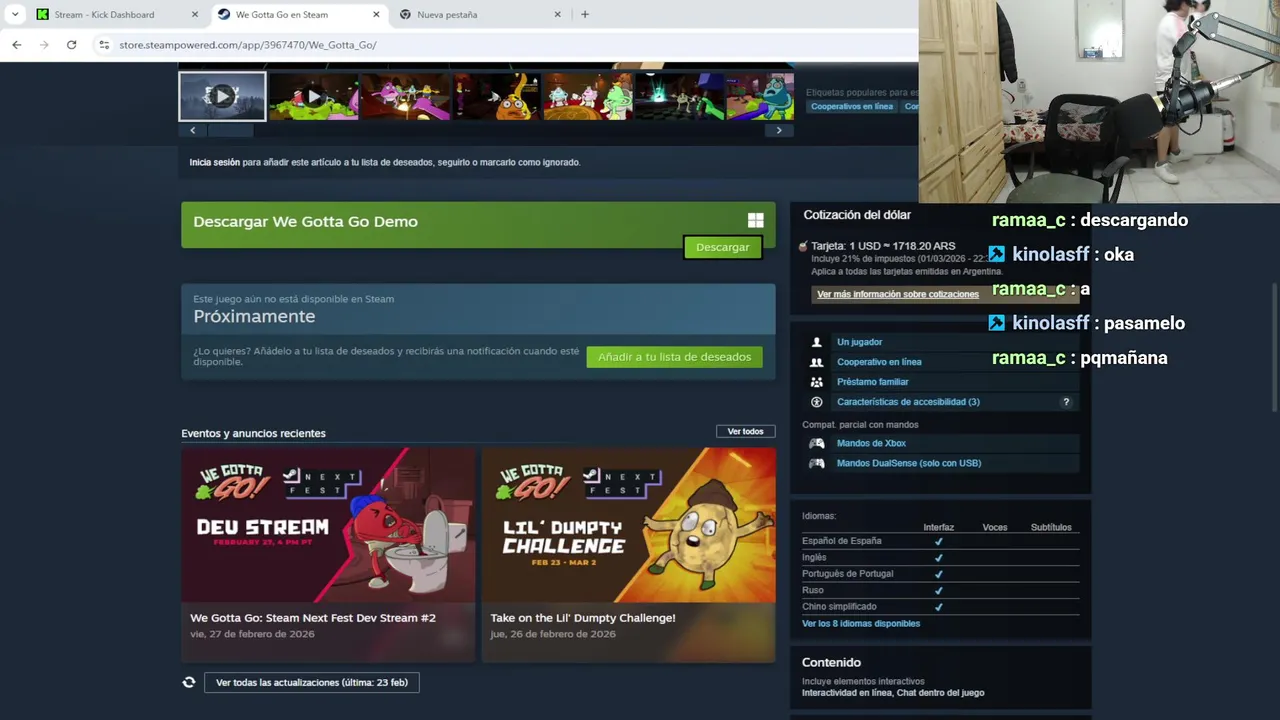
Task: Click the family sharing icon
Action: (x=817, y=382)
